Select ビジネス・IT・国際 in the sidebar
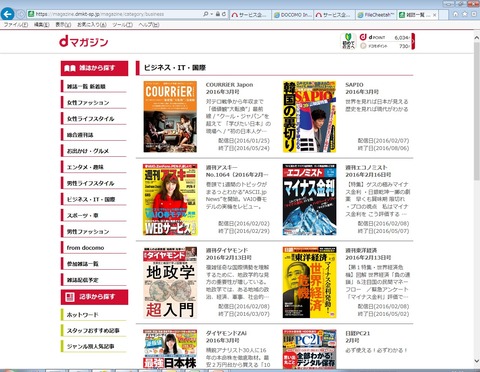Viewport: 480px width, 372px height. coord(94,199)
